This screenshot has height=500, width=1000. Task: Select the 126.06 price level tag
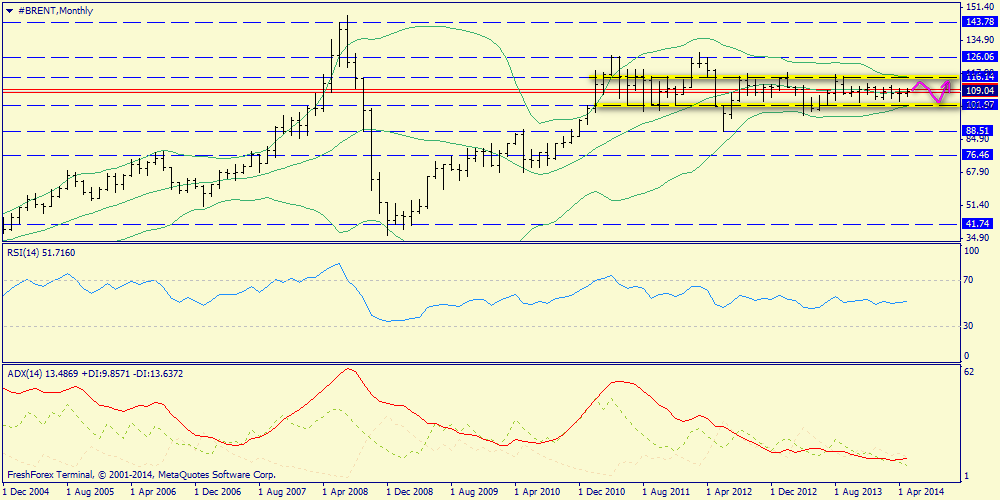[x=976, y=56]
